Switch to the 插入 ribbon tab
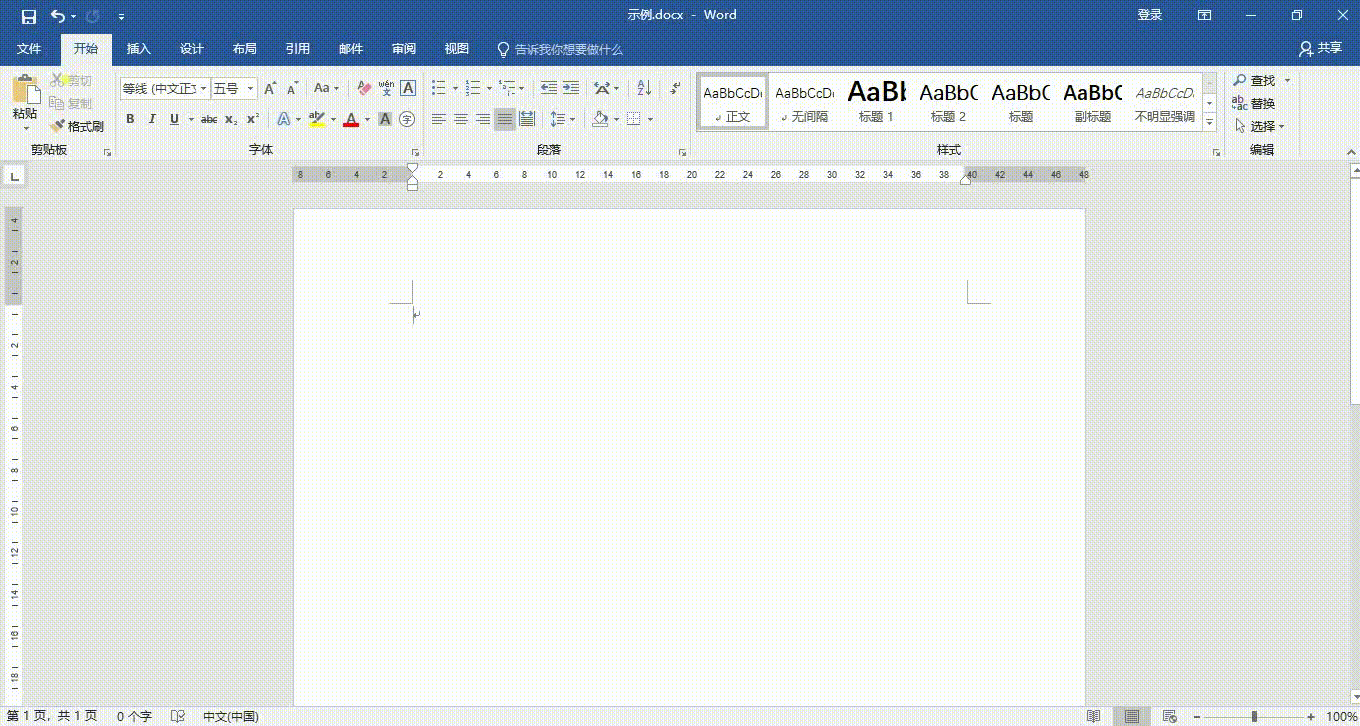 [138, 48]
